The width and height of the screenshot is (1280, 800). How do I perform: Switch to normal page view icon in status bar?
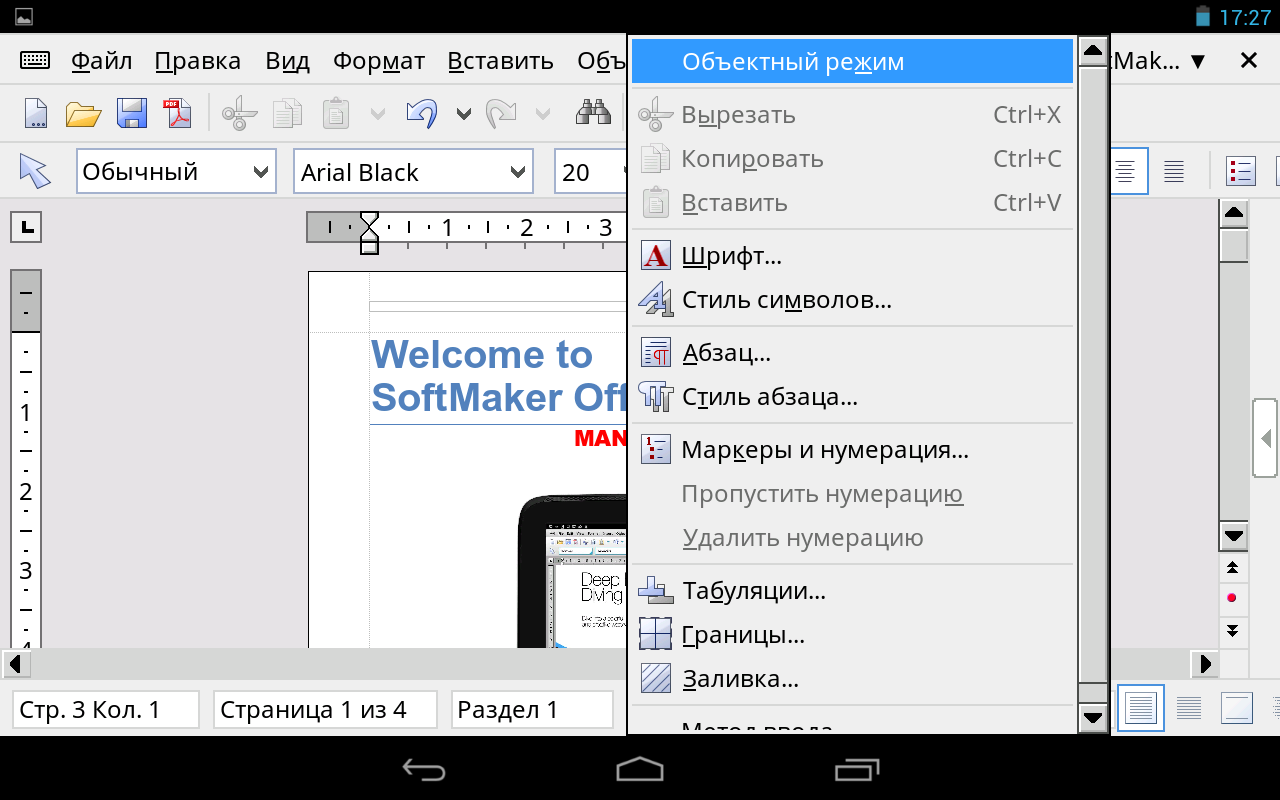[x=1140, y=709]
